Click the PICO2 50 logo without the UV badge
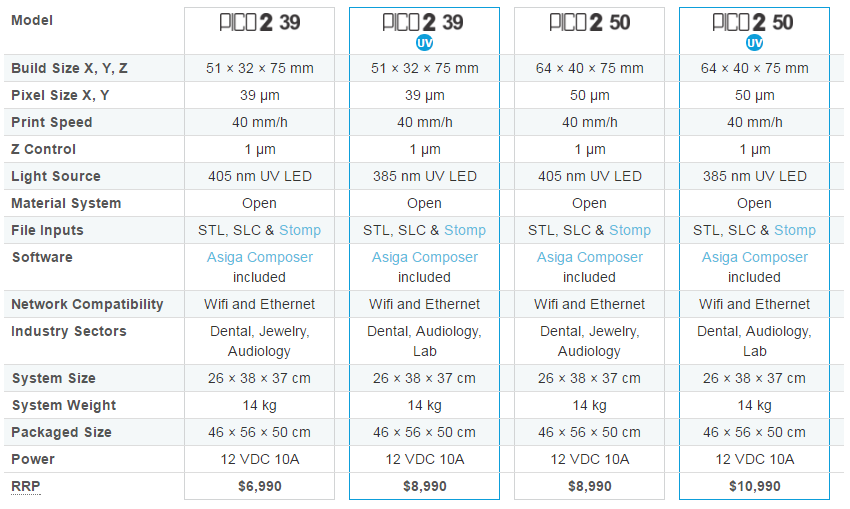850x509 pixels. pos(590,22)
